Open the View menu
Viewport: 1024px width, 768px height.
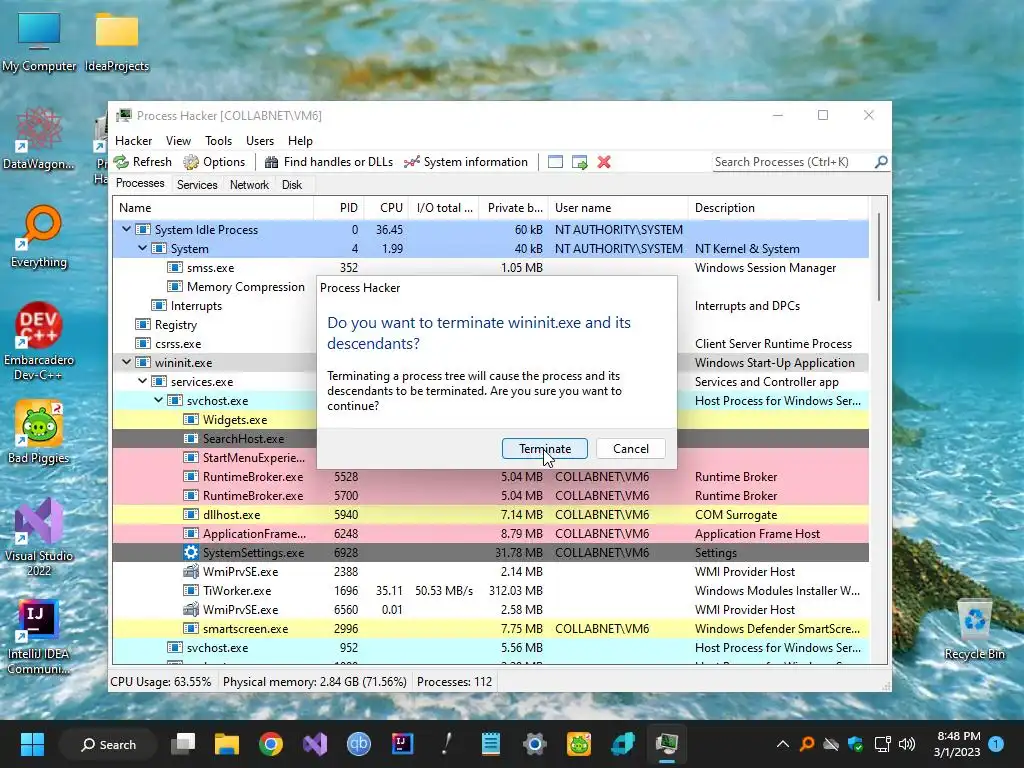(178, 140)
